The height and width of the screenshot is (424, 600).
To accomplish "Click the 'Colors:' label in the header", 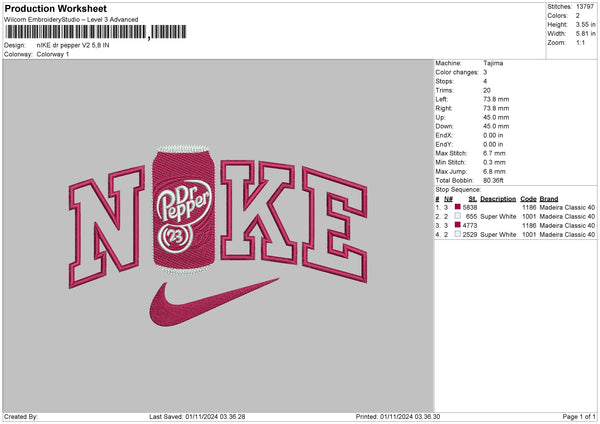I will pyautogui.click(x=557, y=16).
